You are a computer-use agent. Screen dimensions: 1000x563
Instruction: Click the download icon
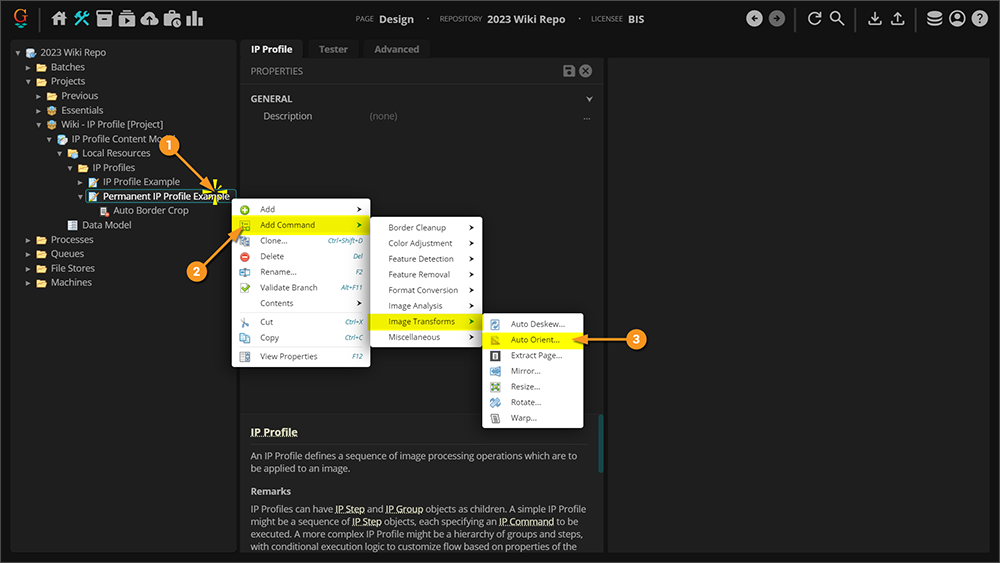coord(875,18)
